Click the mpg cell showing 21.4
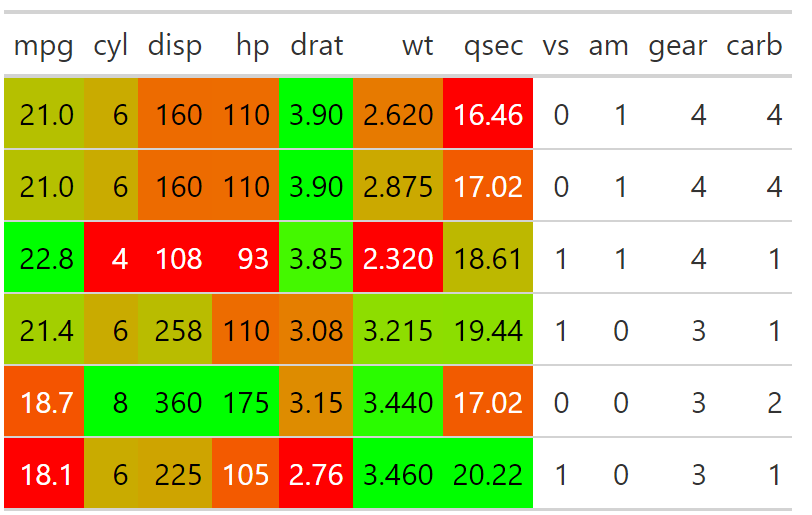Screen dimensions: 812x515 coord(44,330)
